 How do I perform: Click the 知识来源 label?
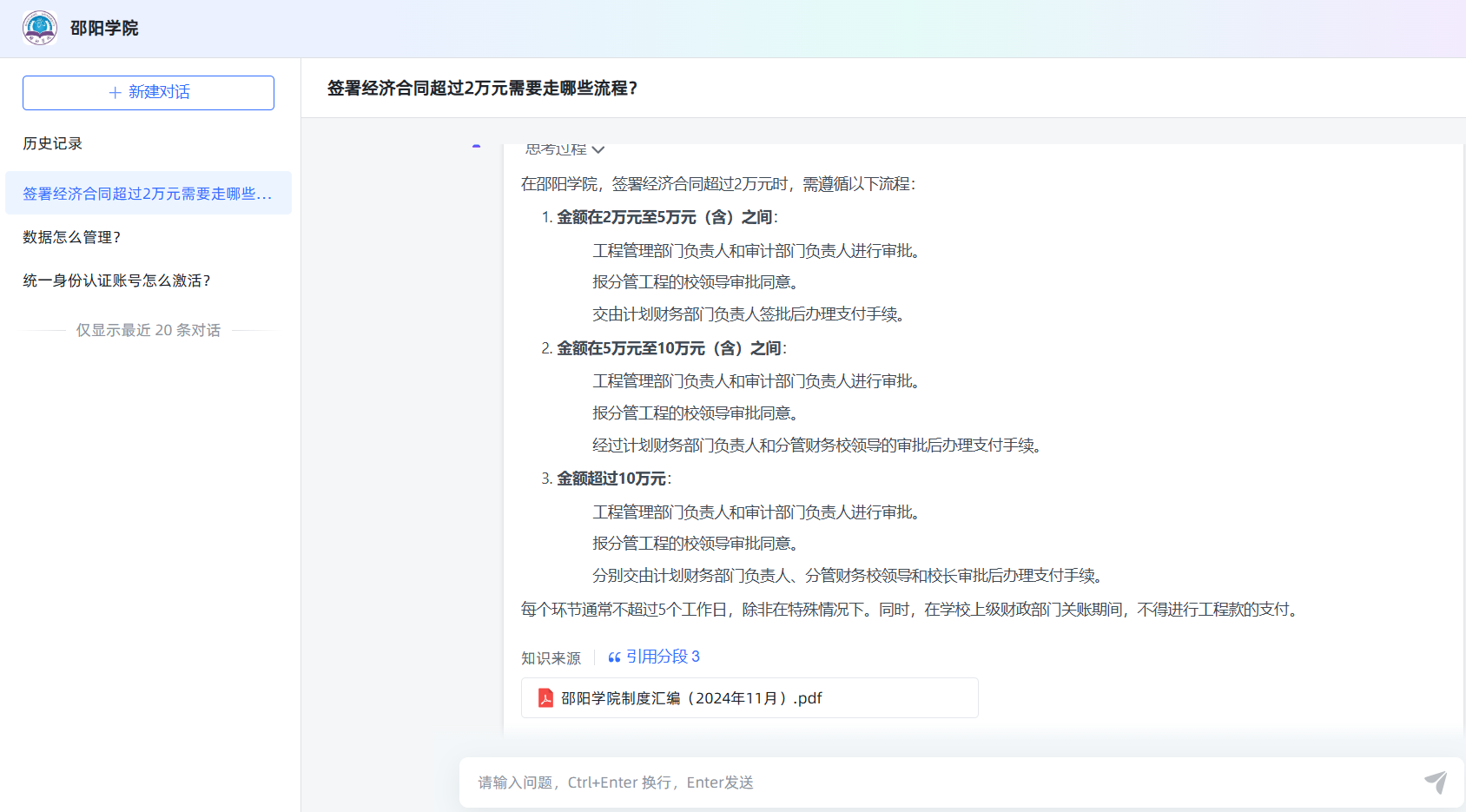551,658
